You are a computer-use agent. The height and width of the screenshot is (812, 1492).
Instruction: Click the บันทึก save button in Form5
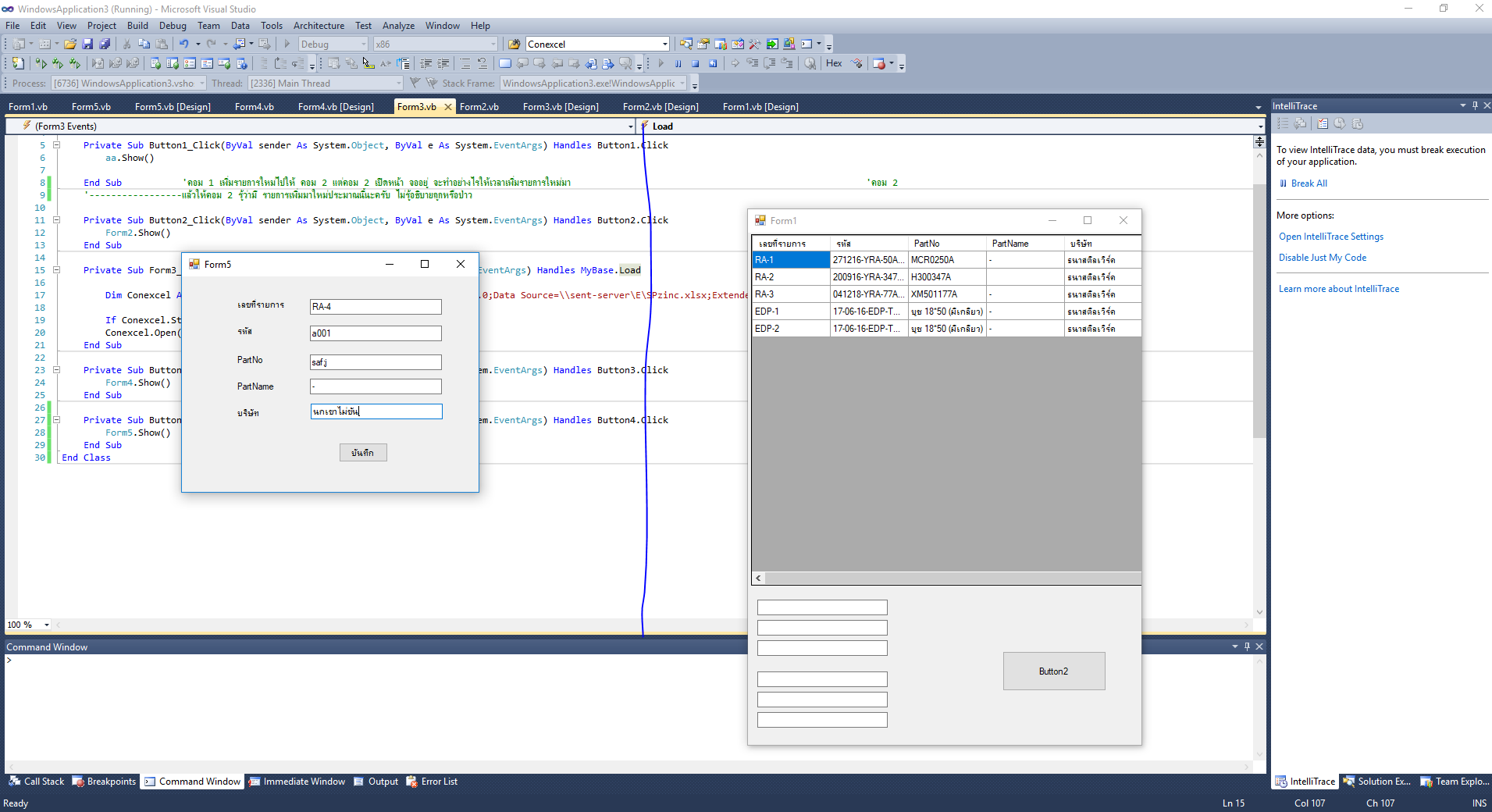tap(363, 453)
